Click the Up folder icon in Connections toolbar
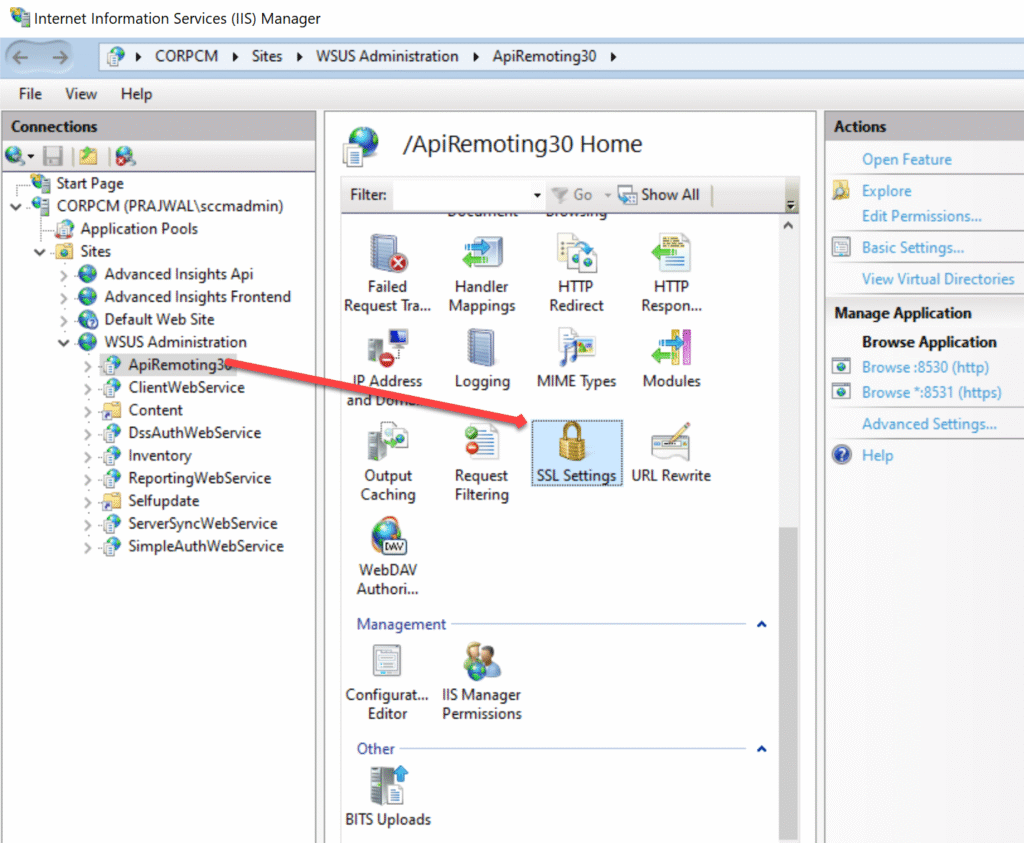Screen dimensions: 1024x843 (88, 156)
